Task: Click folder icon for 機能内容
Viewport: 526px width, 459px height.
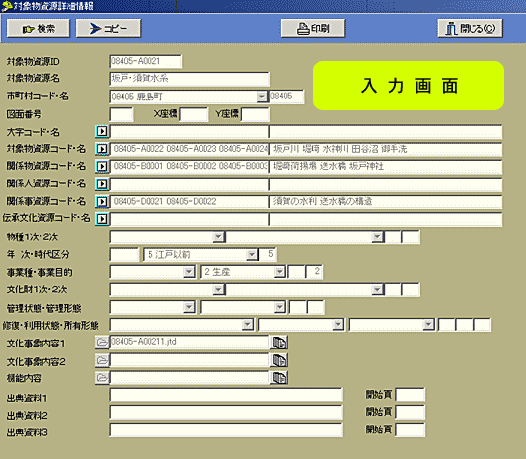Action: click(x=102, y=378)
